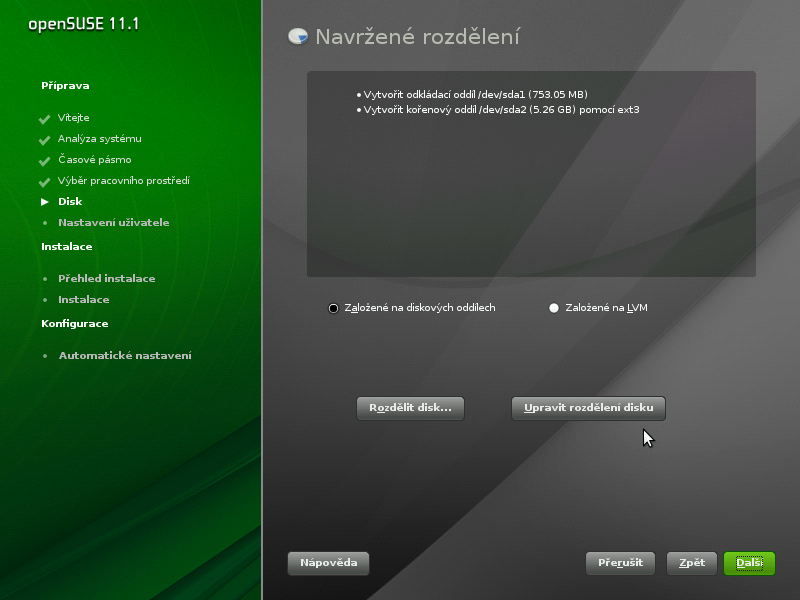
Task: Abort installation with the Přerušit button
Action: (620, 563)
